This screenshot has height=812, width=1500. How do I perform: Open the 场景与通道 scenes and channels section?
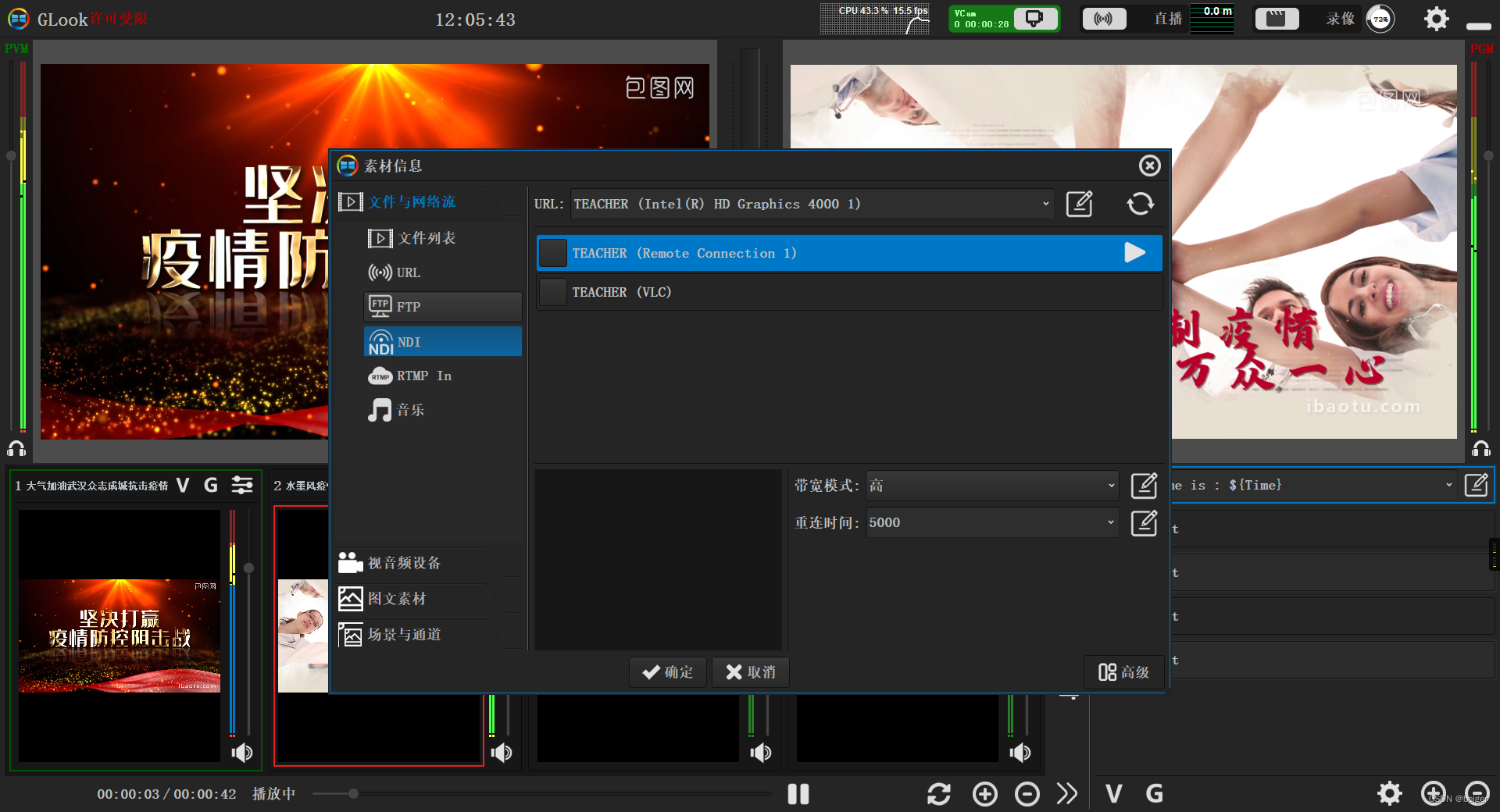[x=404, y=634]
